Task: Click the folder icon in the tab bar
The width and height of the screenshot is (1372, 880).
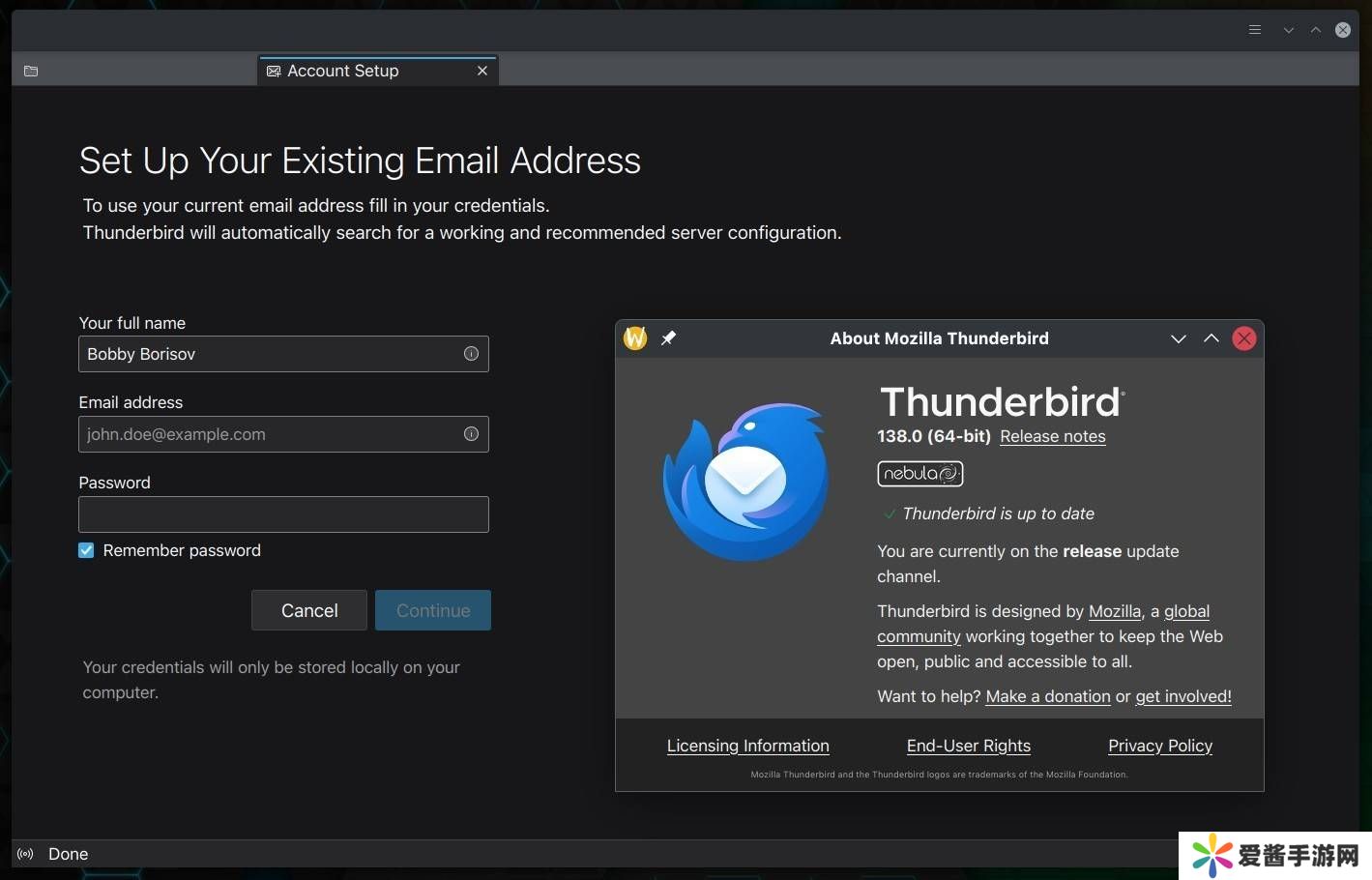Action: 31,72
